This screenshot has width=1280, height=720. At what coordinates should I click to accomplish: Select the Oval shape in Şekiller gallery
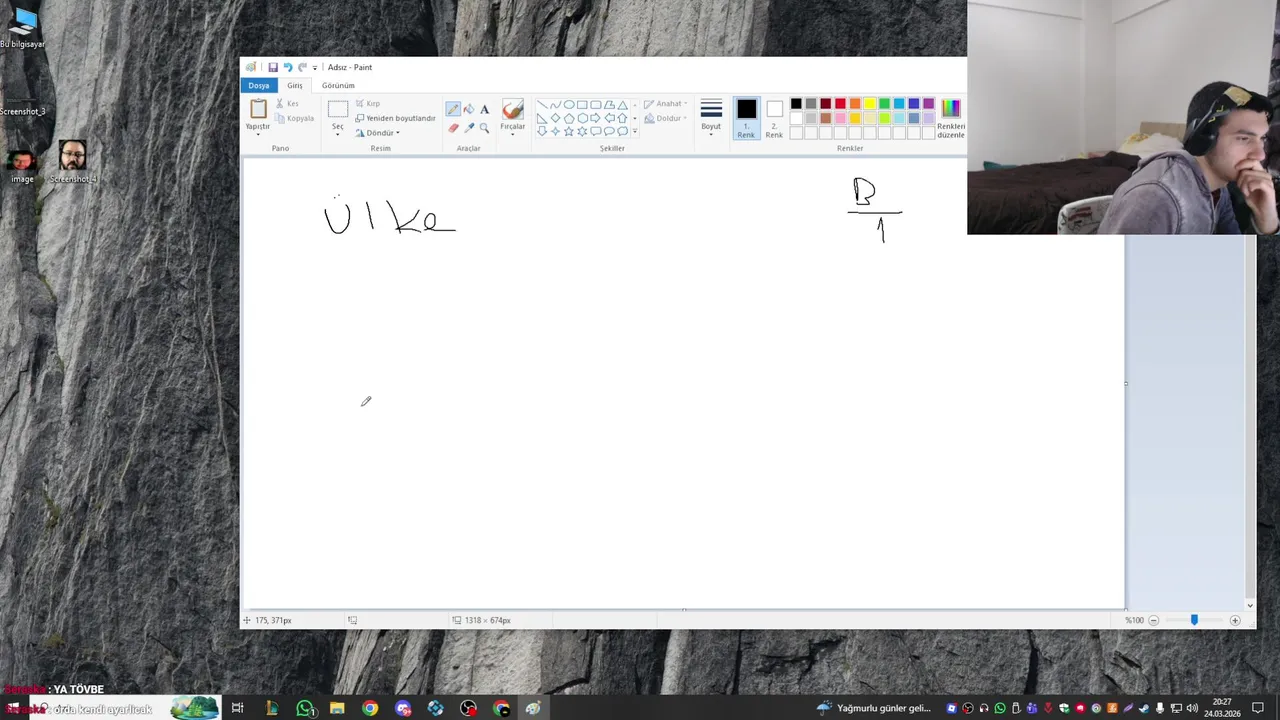tap(569, 104)
